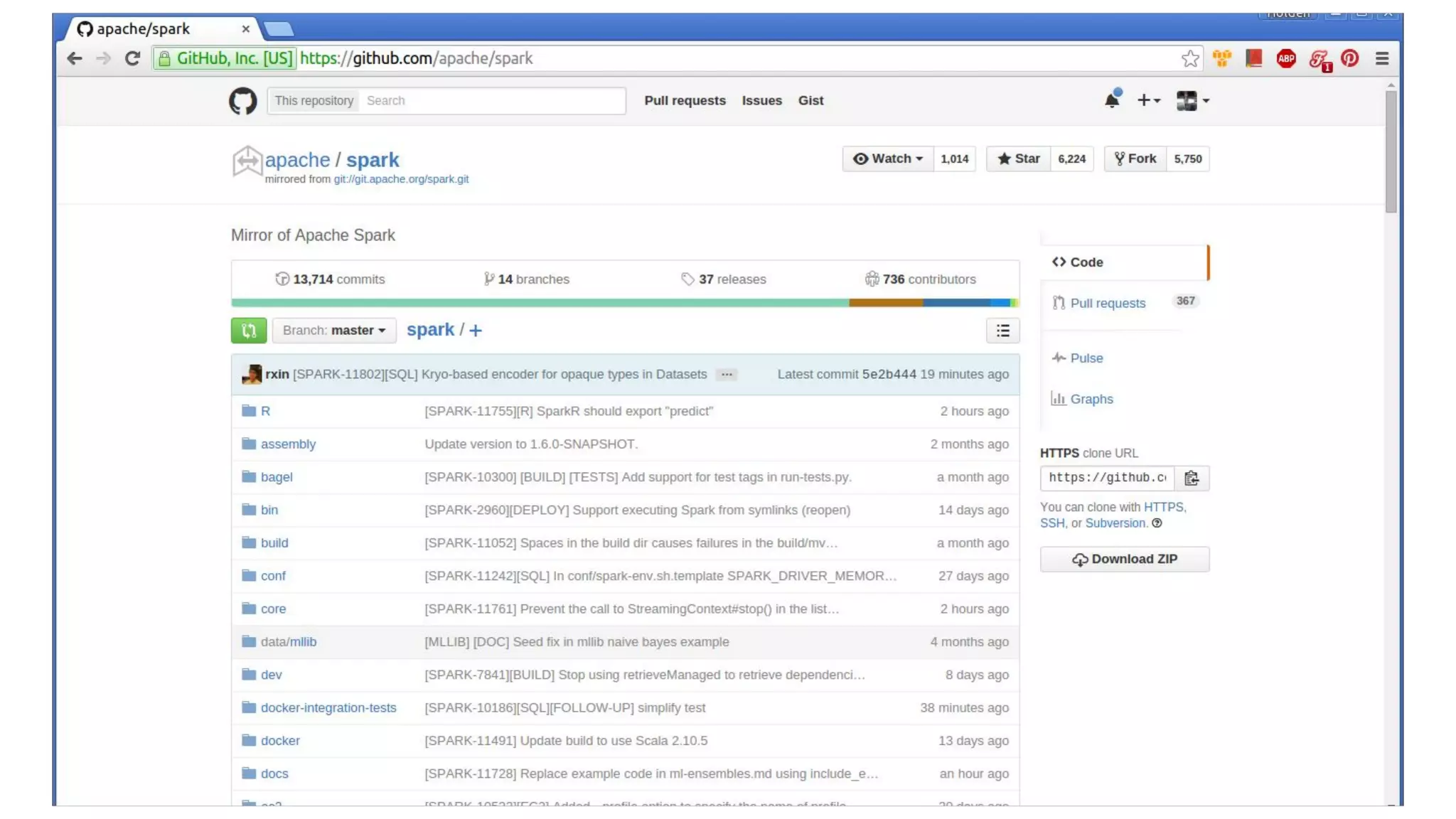Open notifications bell icon

click(1112, 100)
